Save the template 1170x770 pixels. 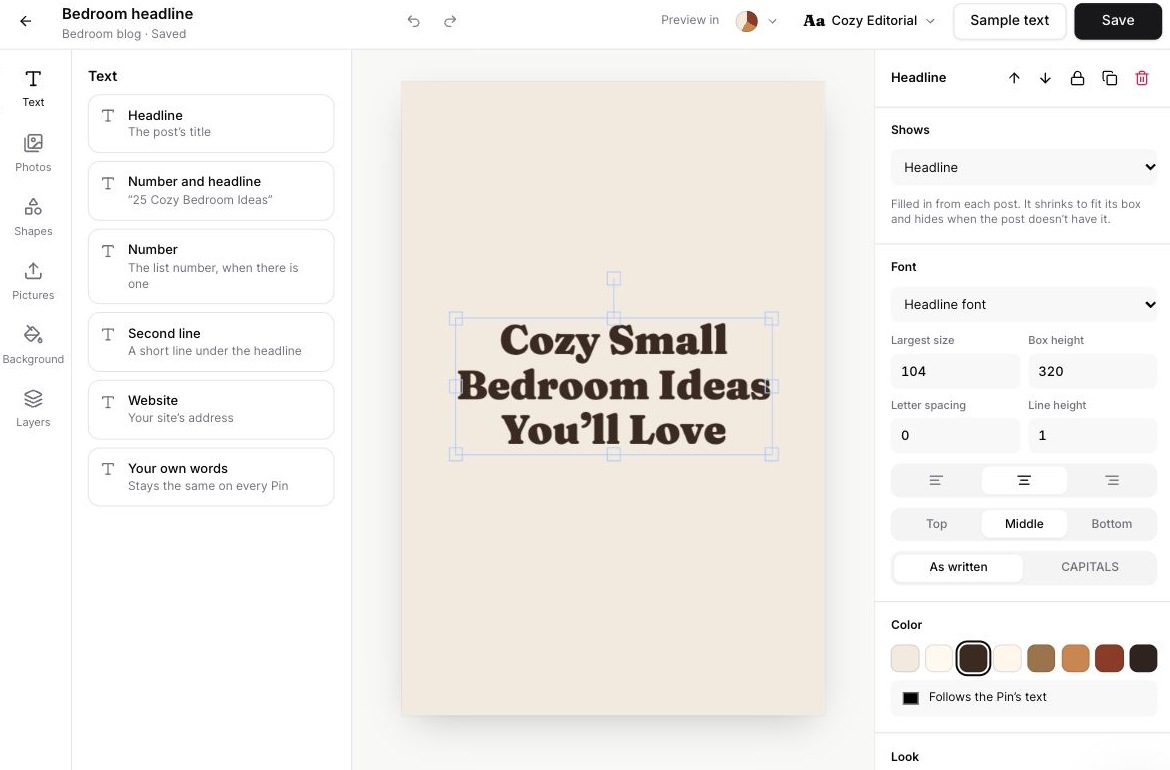[x=1118, y=21]
